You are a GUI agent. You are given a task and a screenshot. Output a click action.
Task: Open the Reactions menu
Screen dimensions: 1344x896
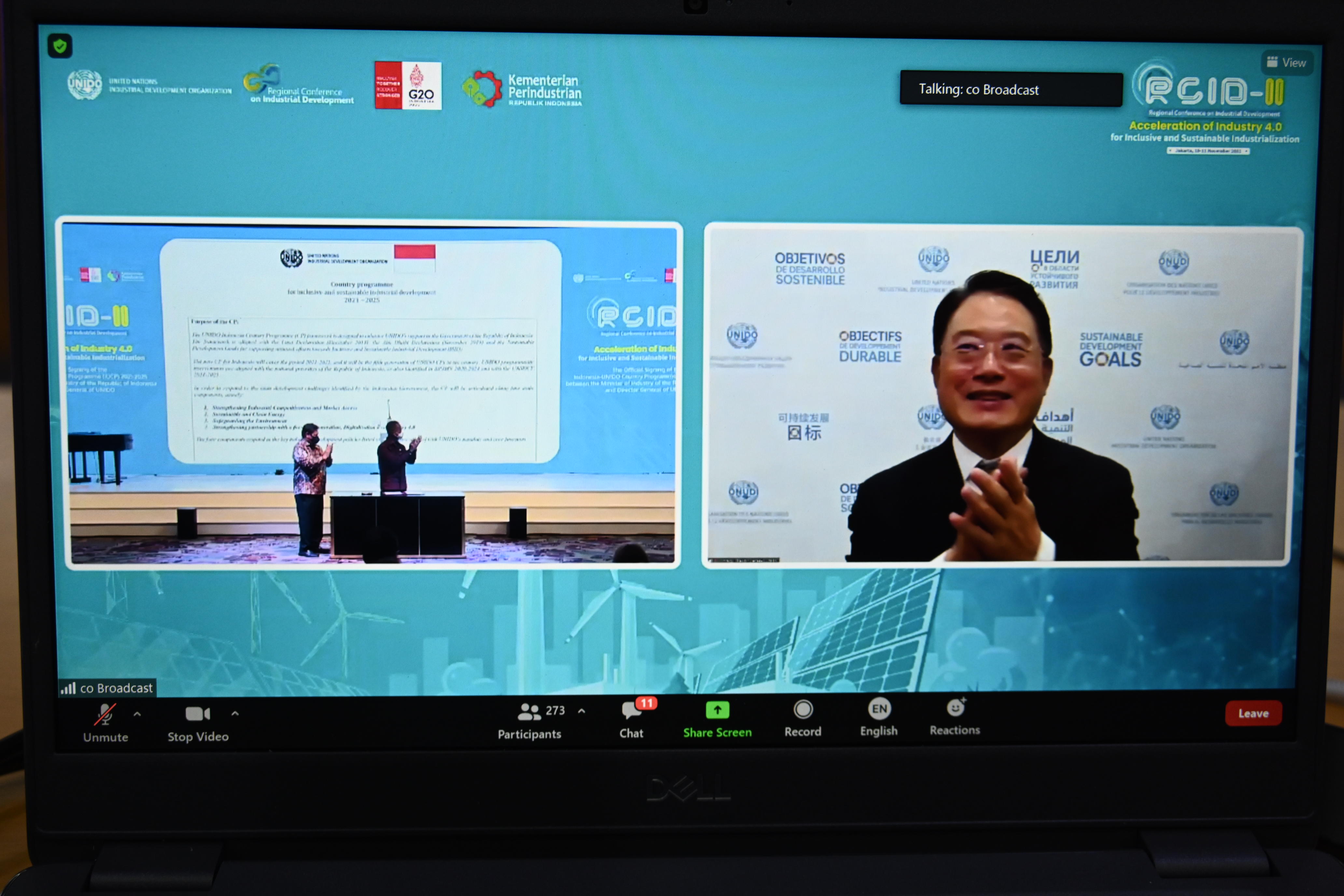[954, 717]
